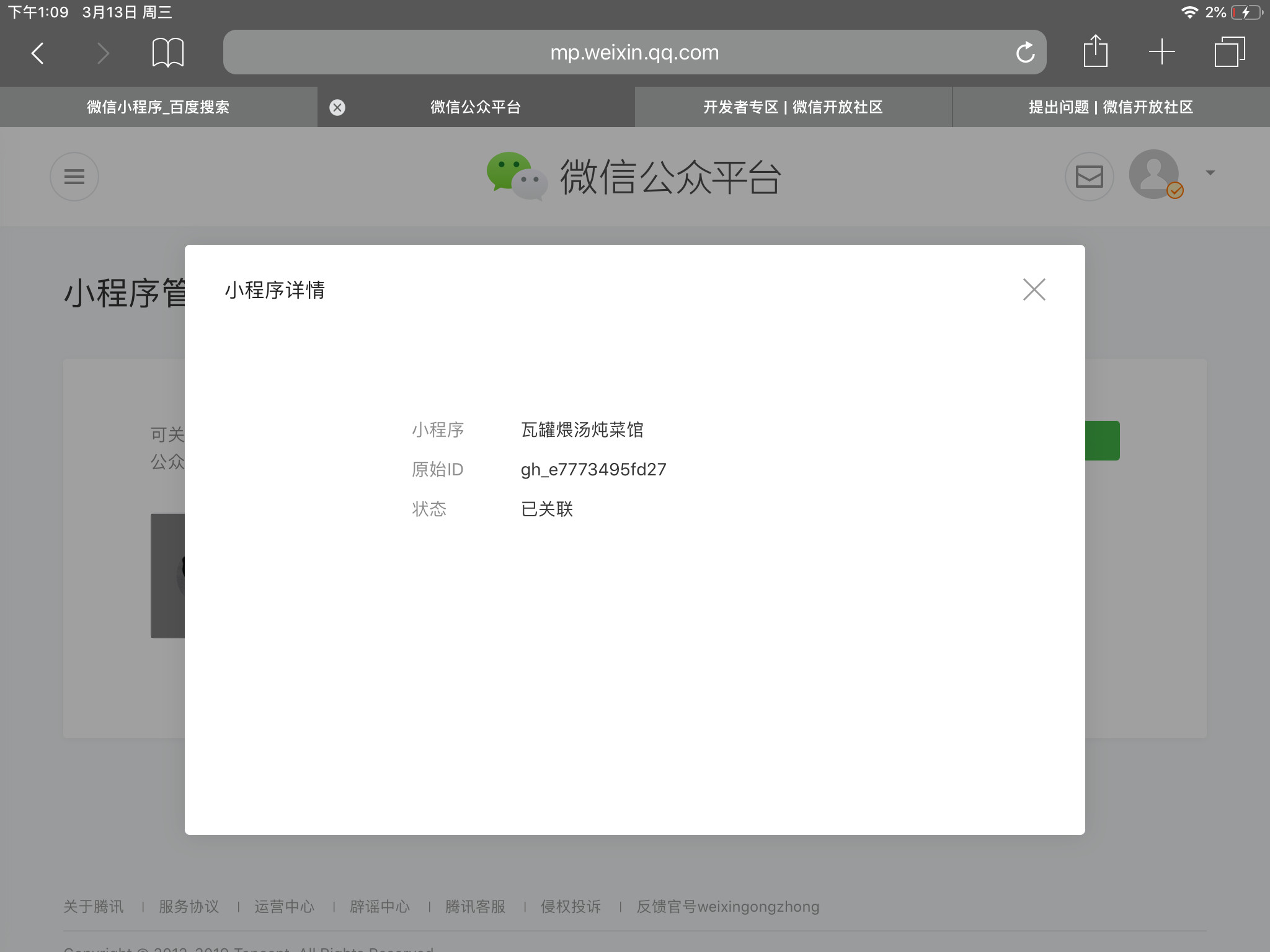The width and height of the screenshot is (1270, 952).
Task: Reload the page with refresh icon
Action: (x=1025, y=53)
